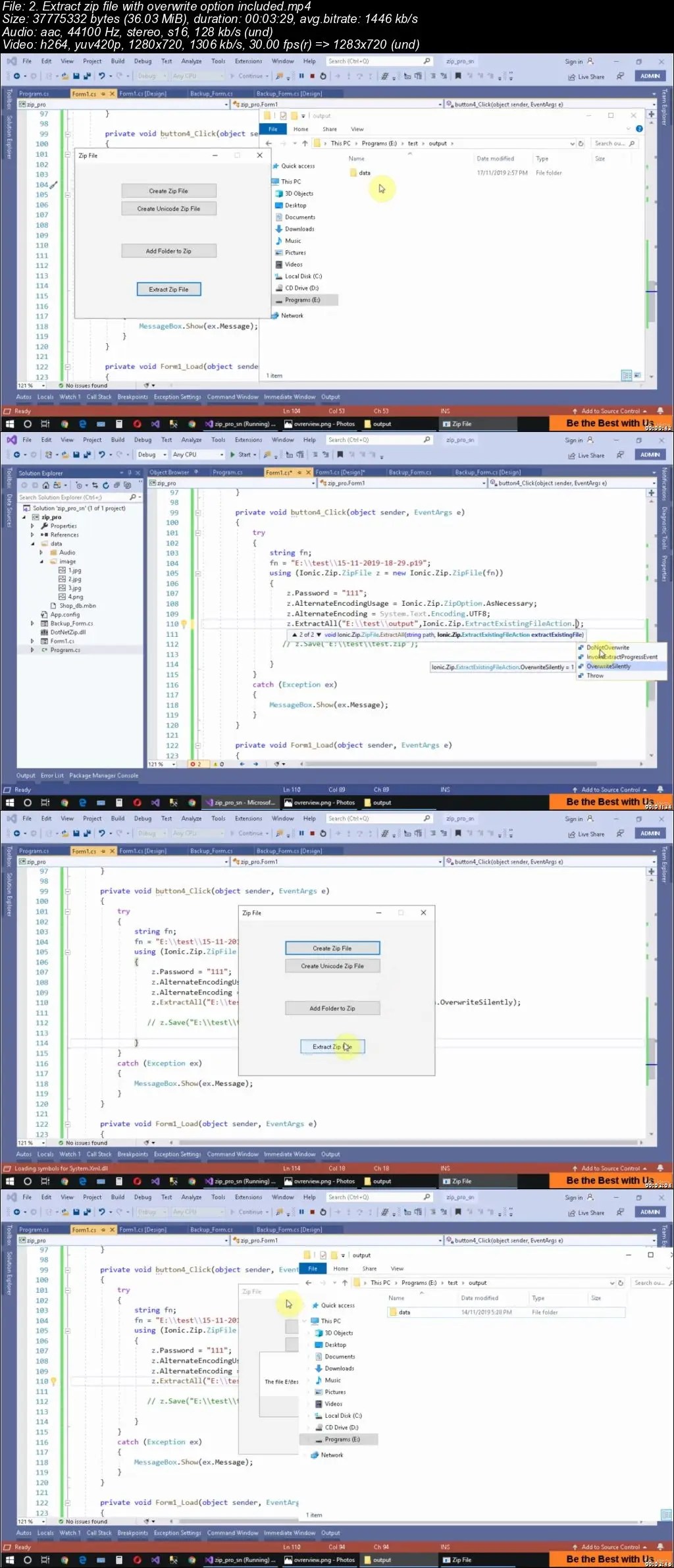
Task: Click the warning count '0' indicator
Action: (219, 765)
